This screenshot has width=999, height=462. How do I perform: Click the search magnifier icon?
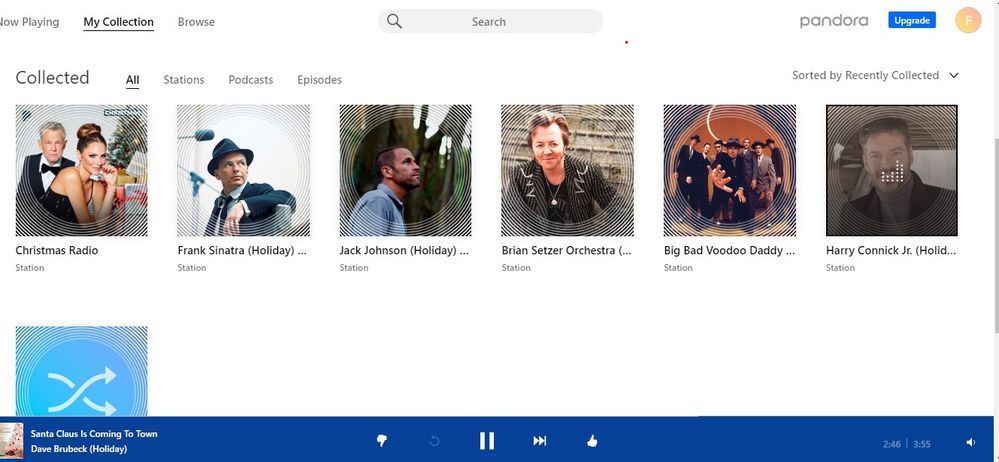(394, 22)
